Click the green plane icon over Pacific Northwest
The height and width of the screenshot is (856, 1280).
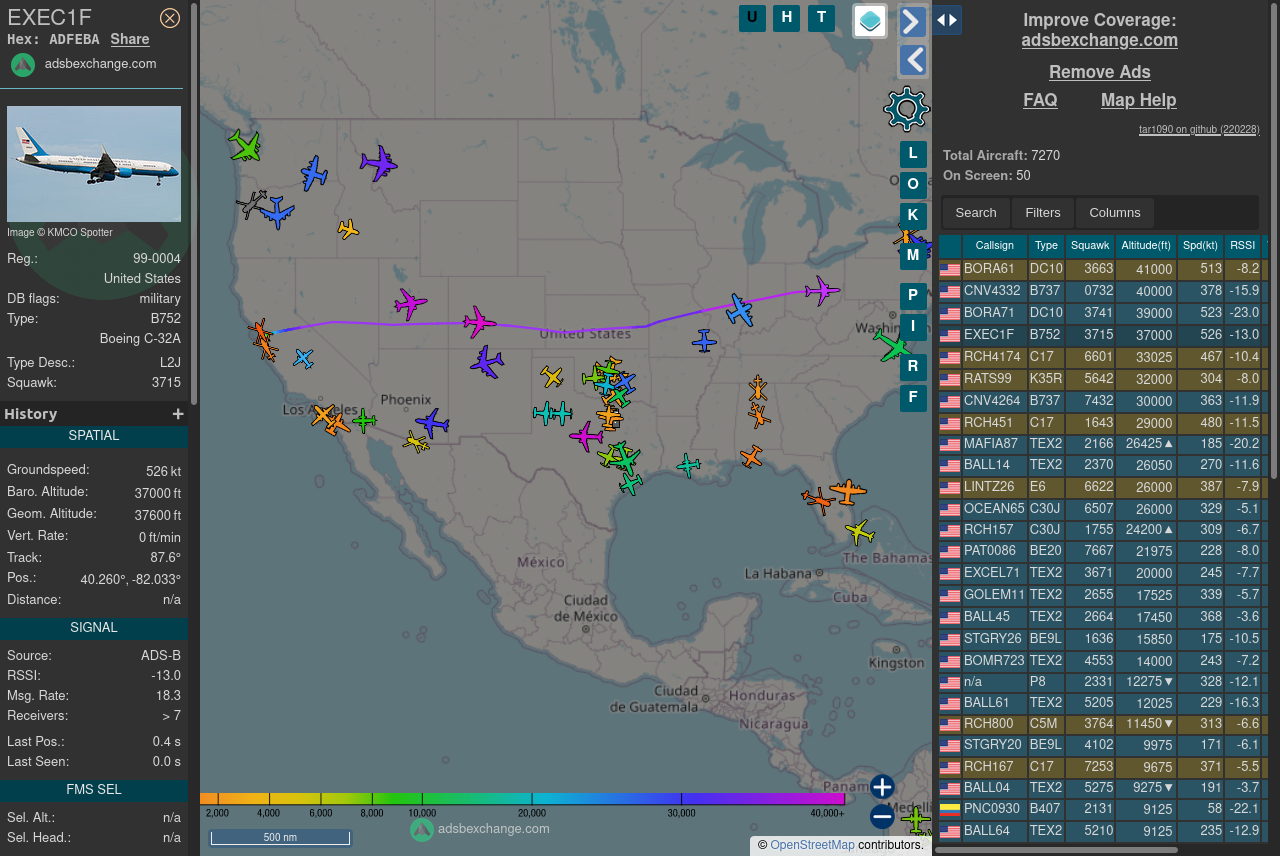point(244,146)
